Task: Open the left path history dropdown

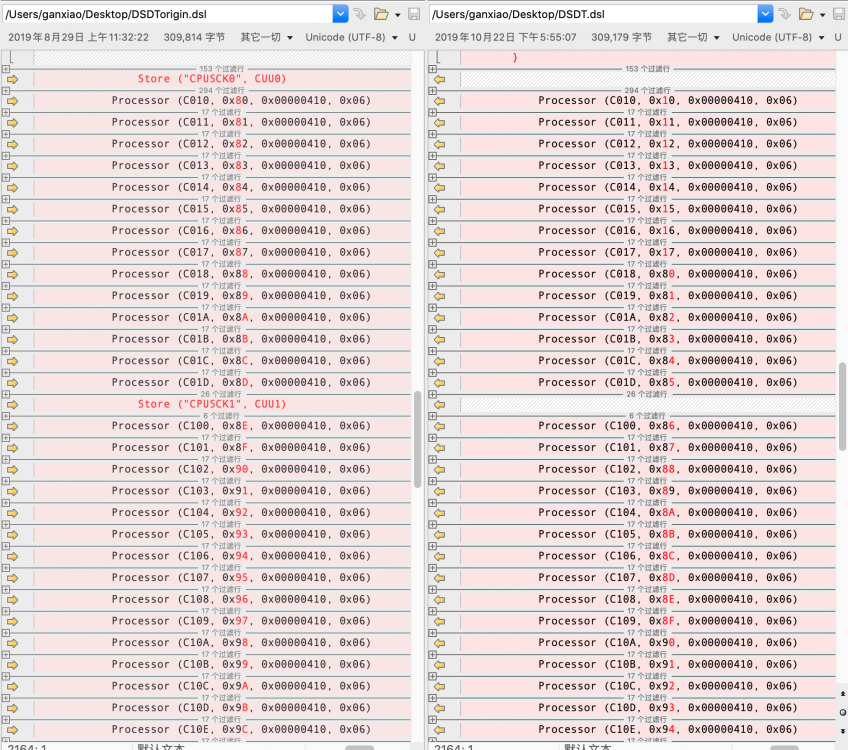Action: pyautogui.click(x=340, y=14)
